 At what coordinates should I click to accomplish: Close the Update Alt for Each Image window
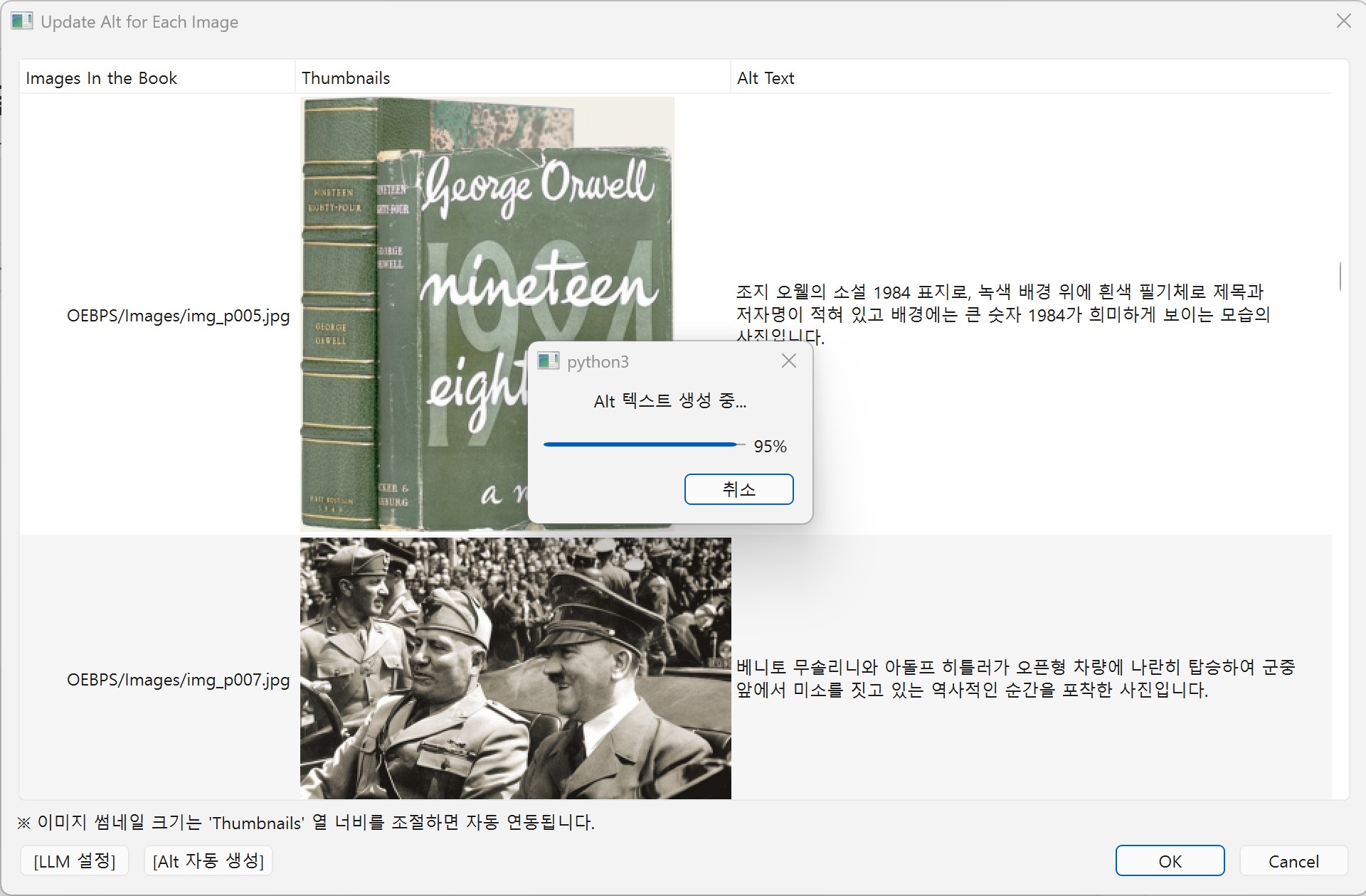point(1343,21)
